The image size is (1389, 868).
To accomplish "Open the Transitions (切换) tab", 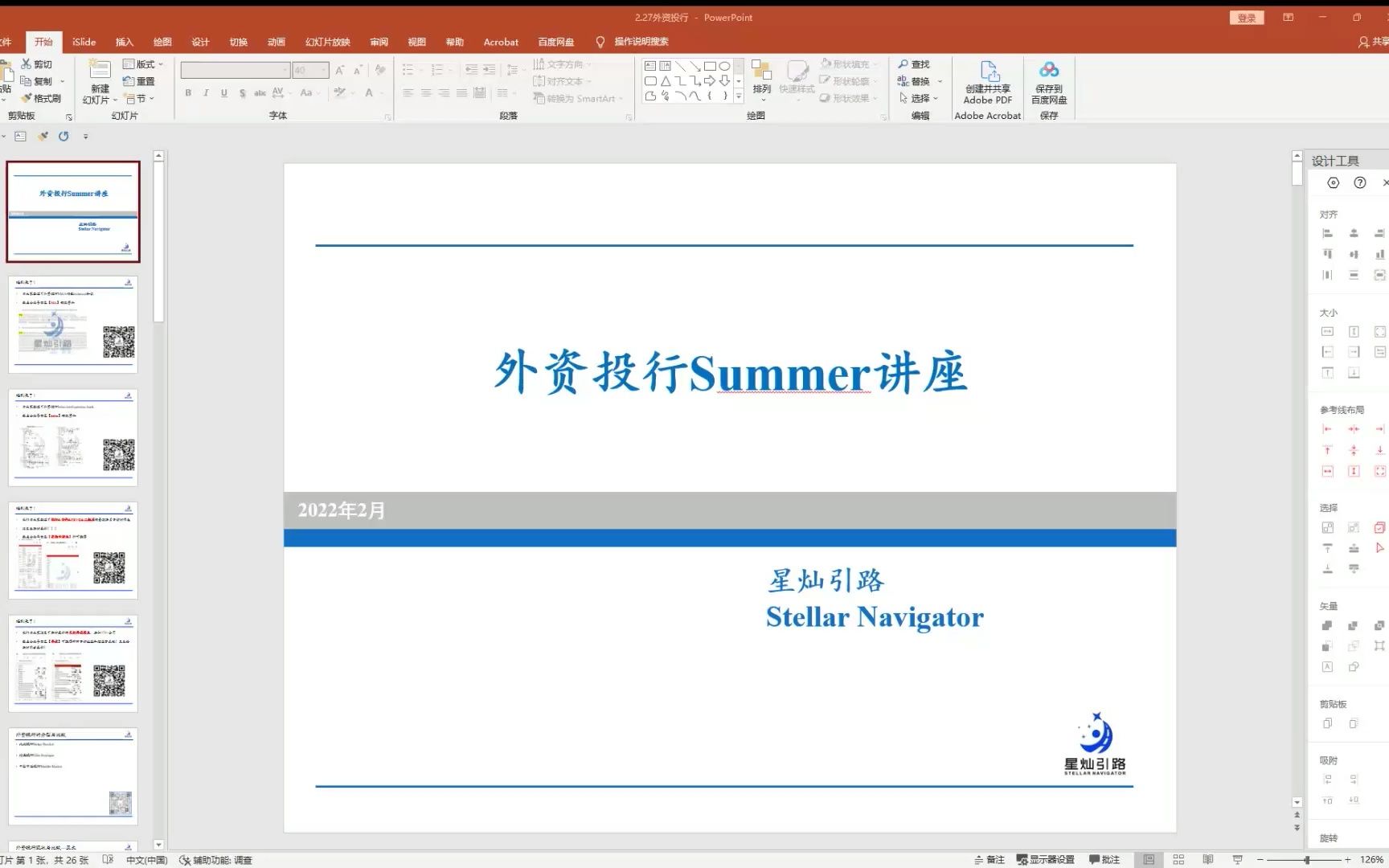I will [x=239, y=42].
